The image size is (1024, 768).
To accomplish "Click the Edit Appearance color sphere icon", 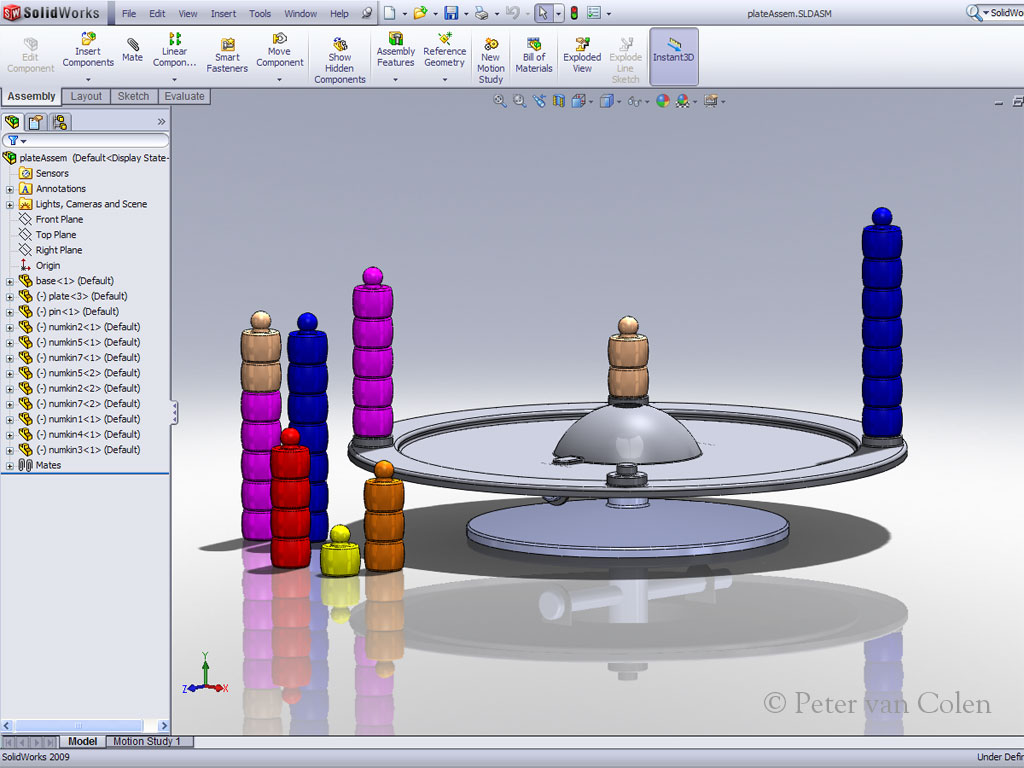I will point(662,101).
